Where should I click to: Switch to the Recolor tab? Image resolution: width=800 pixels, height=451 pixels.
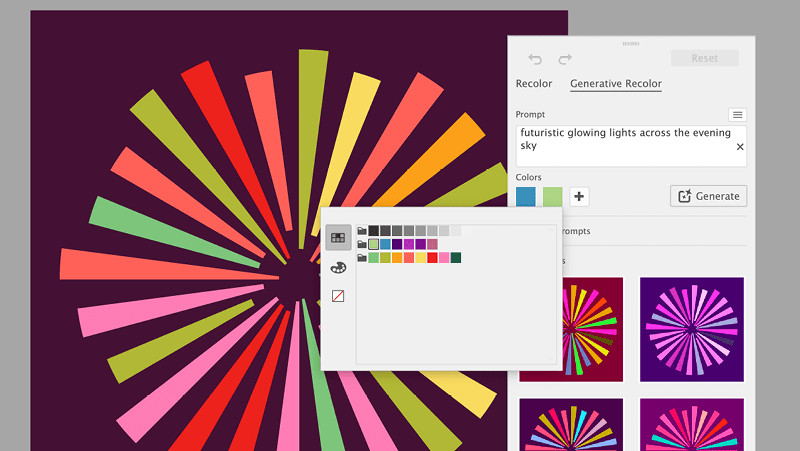(534, 83)
